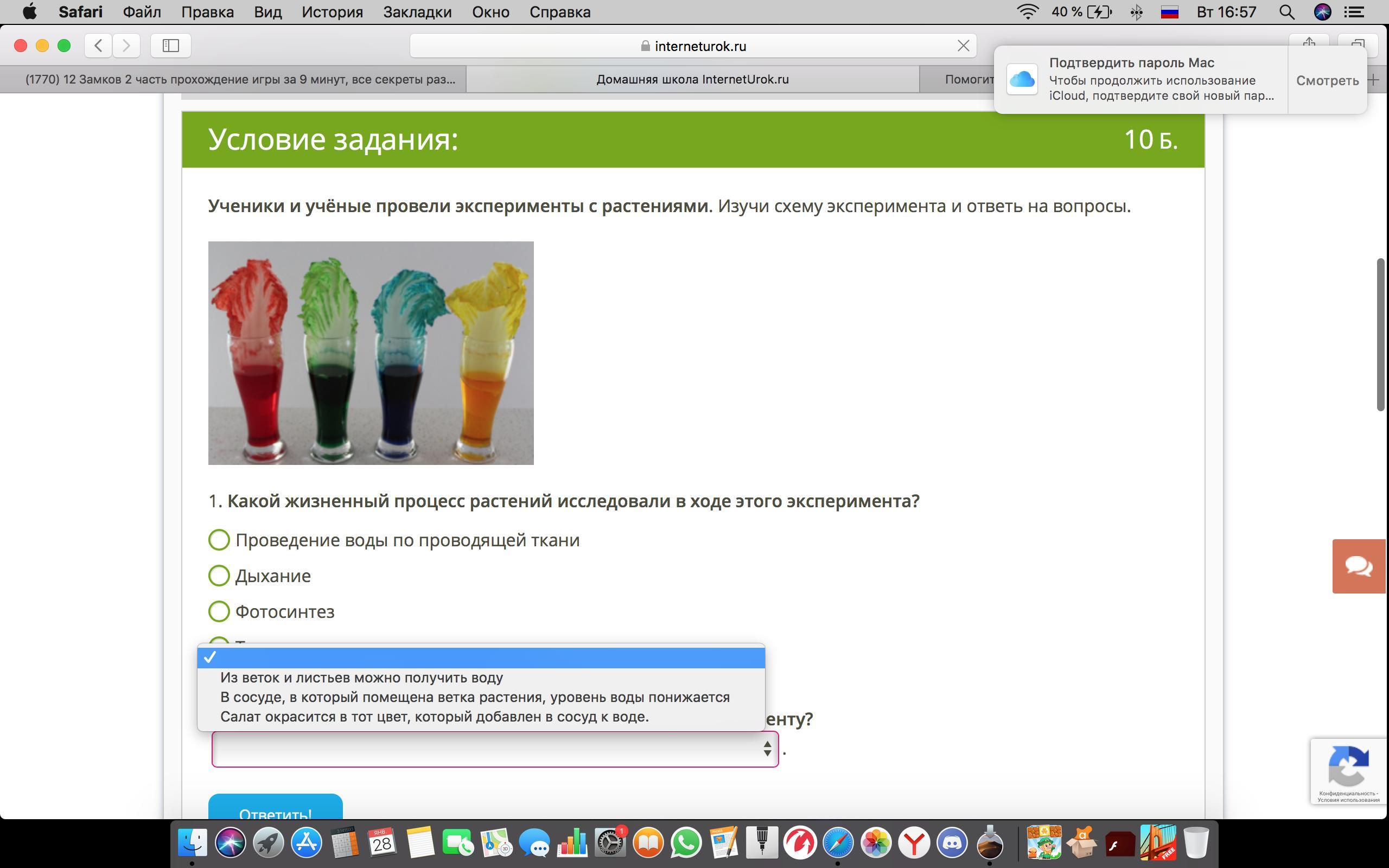Open Spotlight search magnifier in menu bar

[x=1286, y=12]
